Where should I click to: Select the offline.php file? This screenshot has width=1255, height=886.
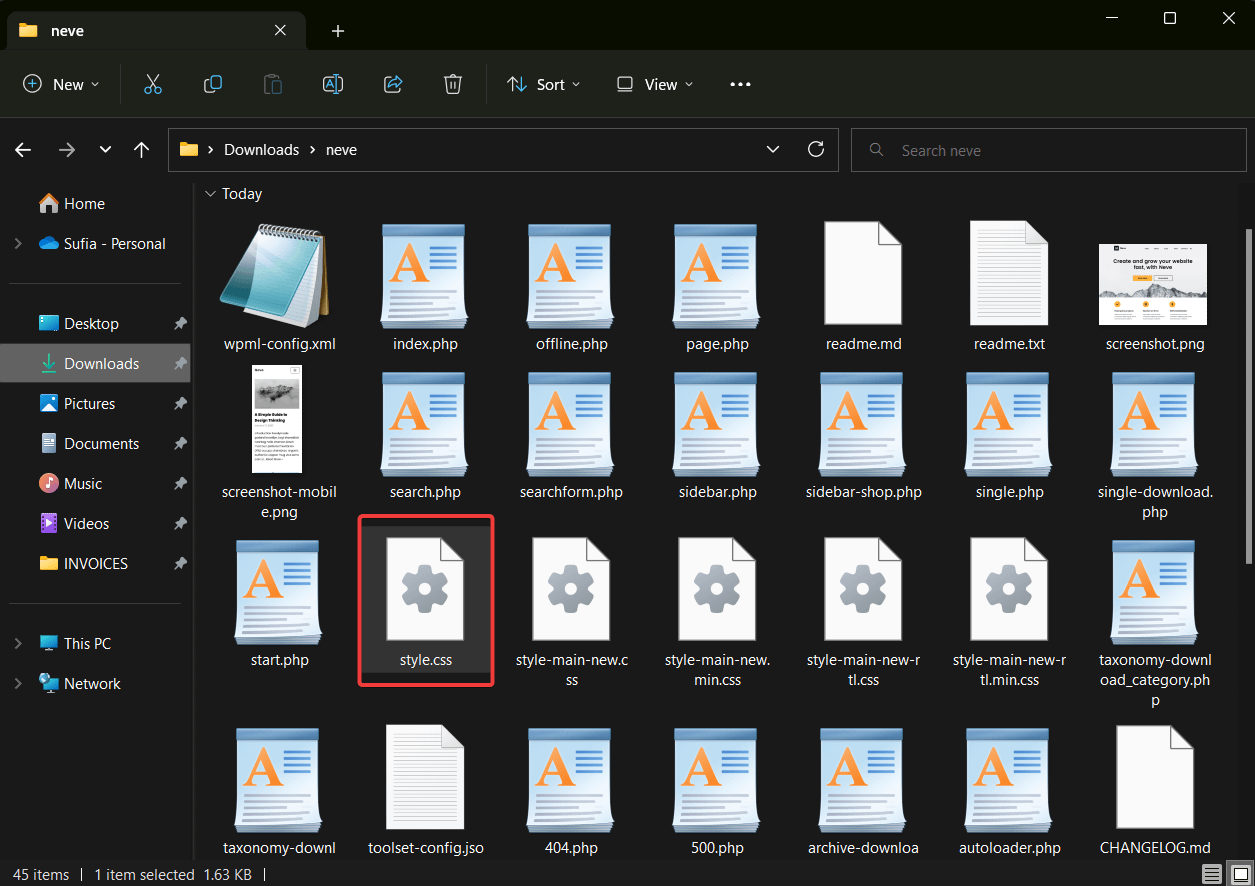point(572,290)
